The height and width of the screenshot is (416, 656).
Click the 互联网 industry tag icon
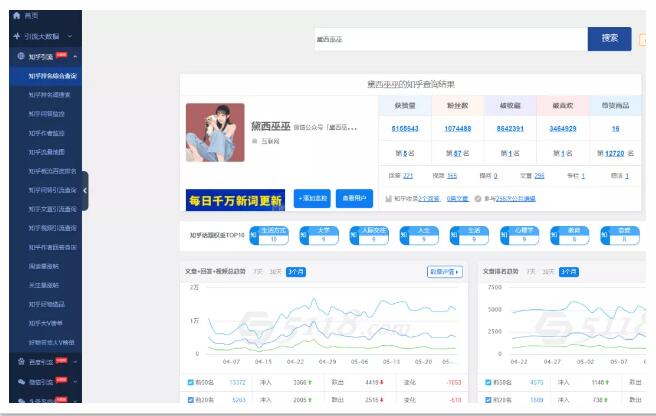[254, 141]
